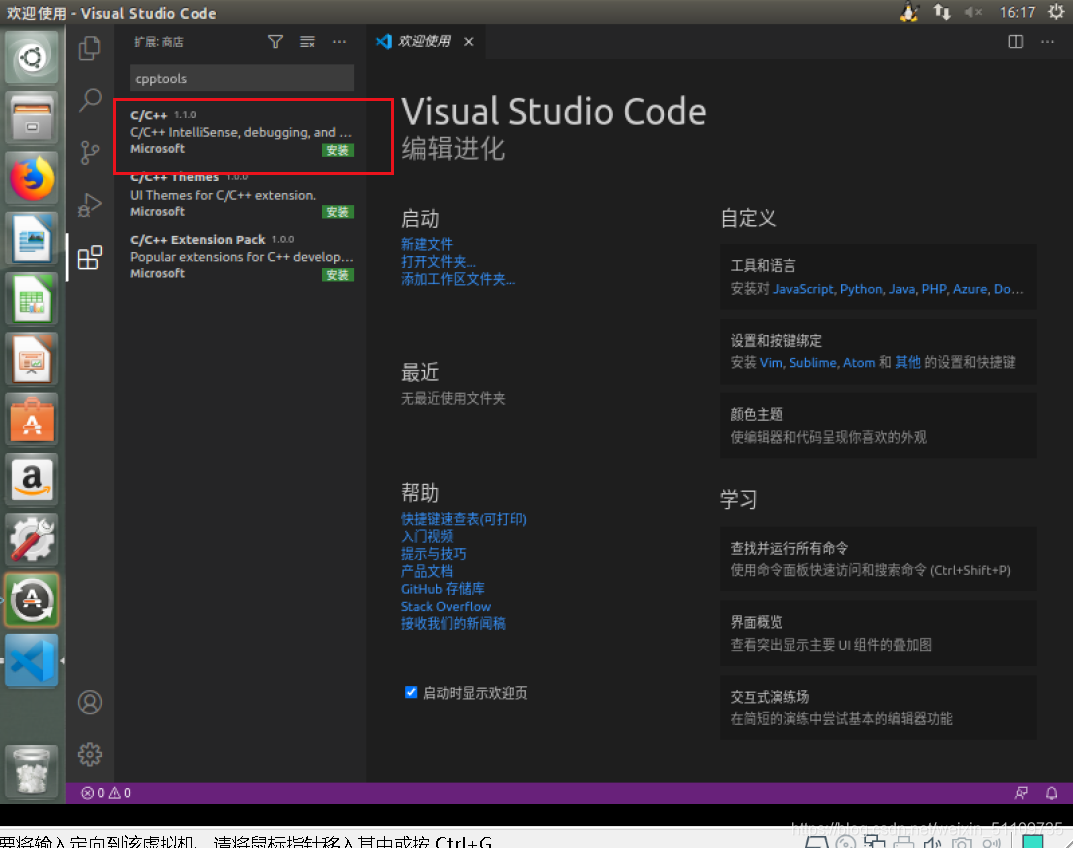Image resolution: width=1073 pixels, height=848 pixels.
Task: Click the 添加工作区文件夹 link
Action: [458, 279]
